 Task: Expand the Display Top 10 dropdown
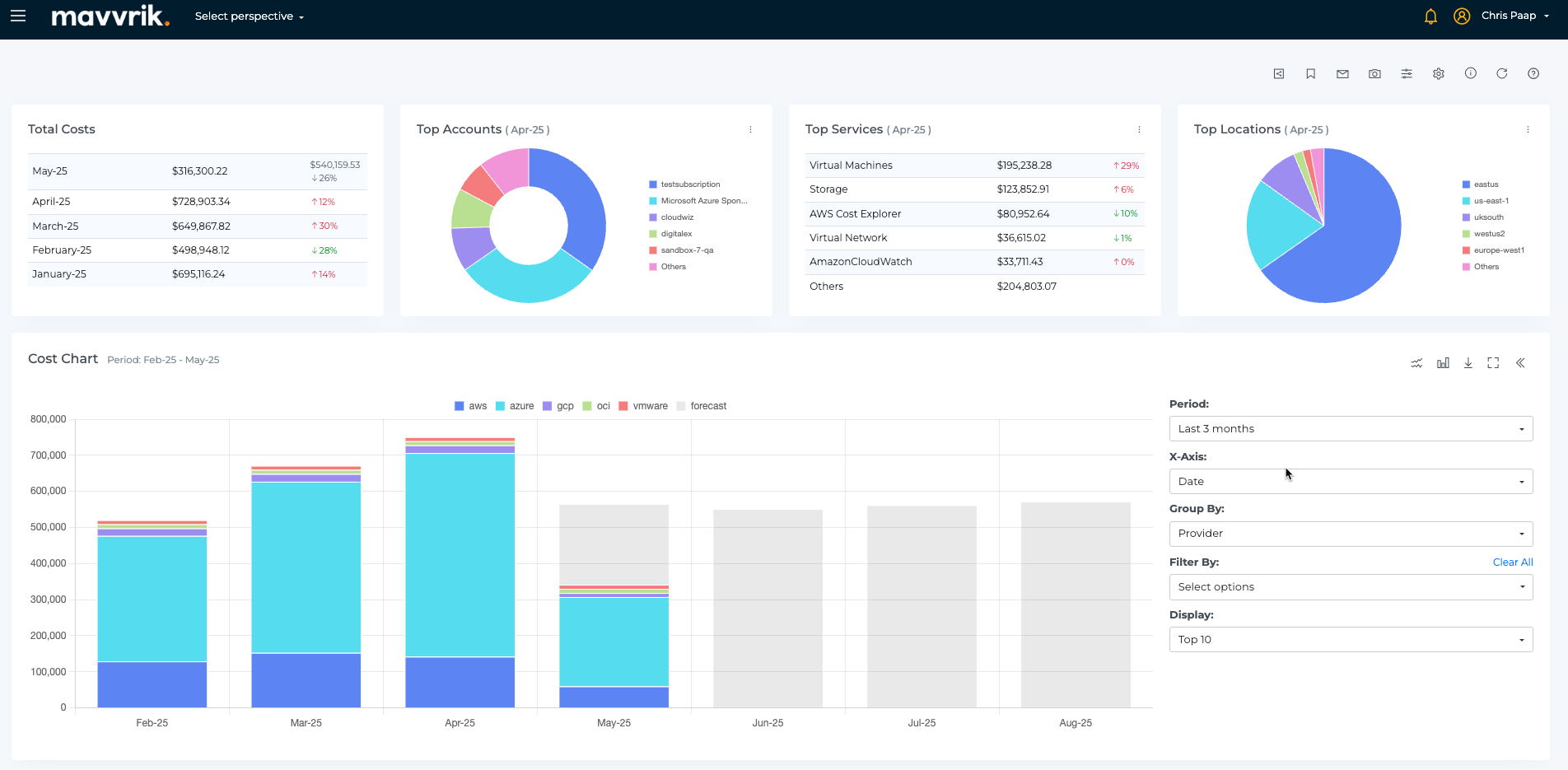click(1351, 640)
